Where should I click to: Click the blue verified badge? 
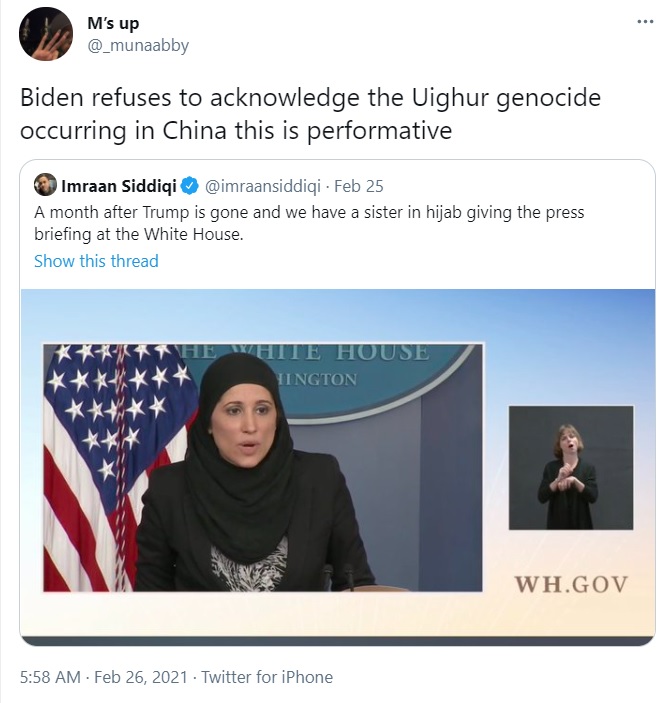point(189,186)
